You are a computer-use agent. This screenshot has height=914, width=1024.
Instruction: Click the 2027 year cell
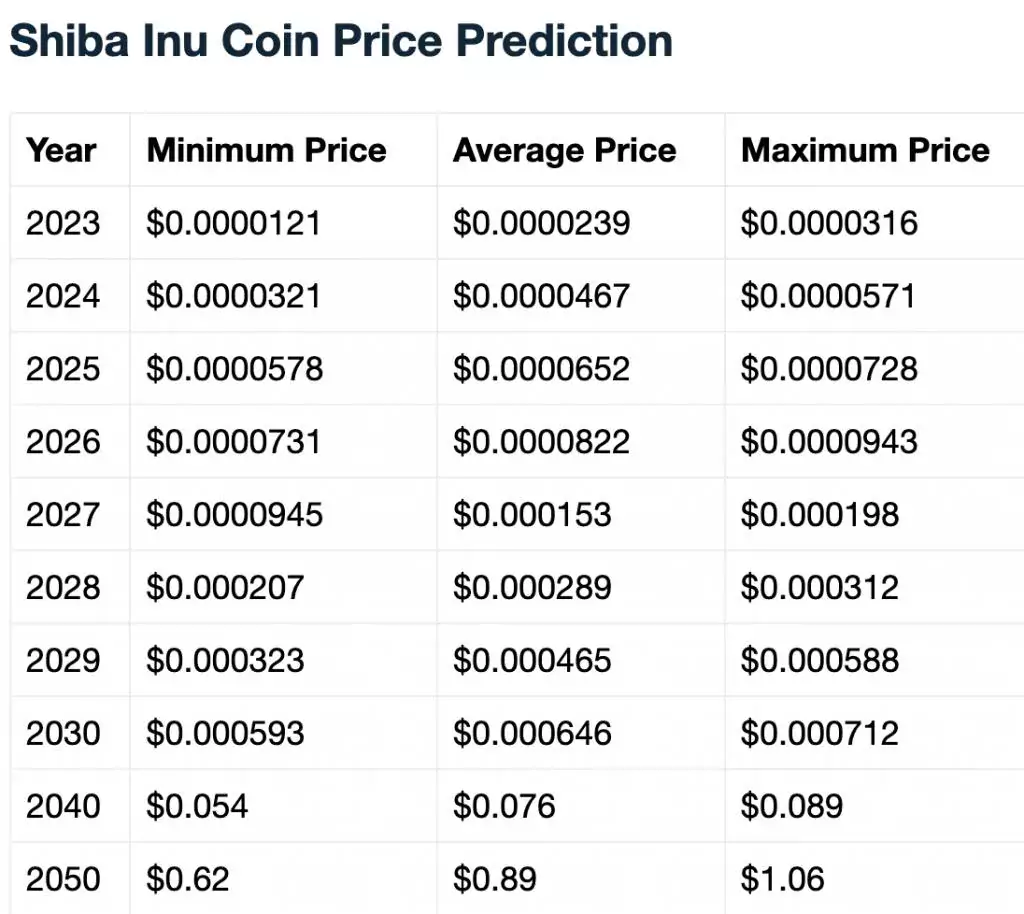click(x=63, y=515)
